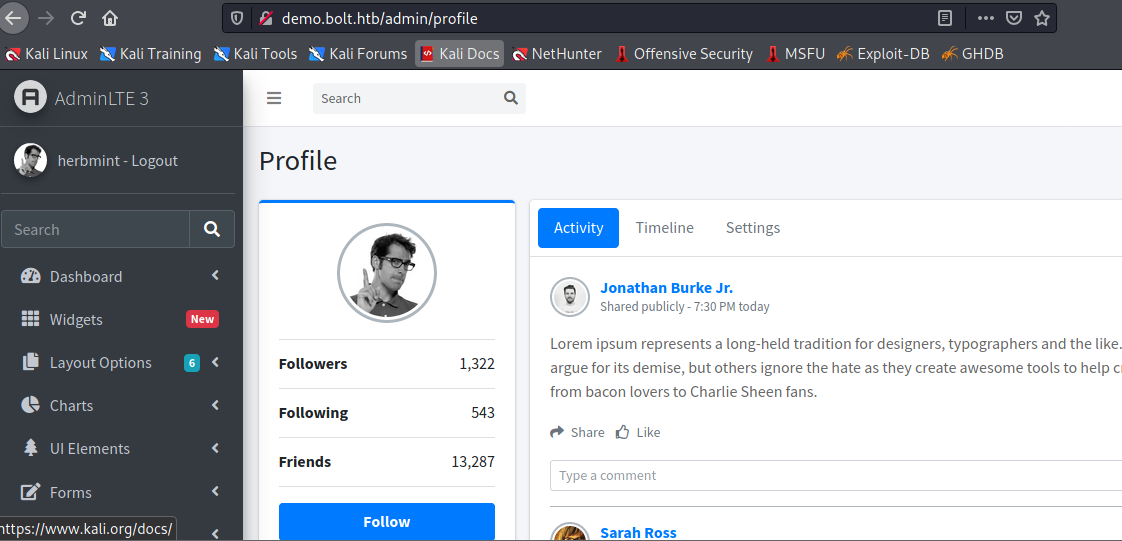Click the navbar search magnifier icon
Viewport: 1122px width, 541px height.
point(511,98)
